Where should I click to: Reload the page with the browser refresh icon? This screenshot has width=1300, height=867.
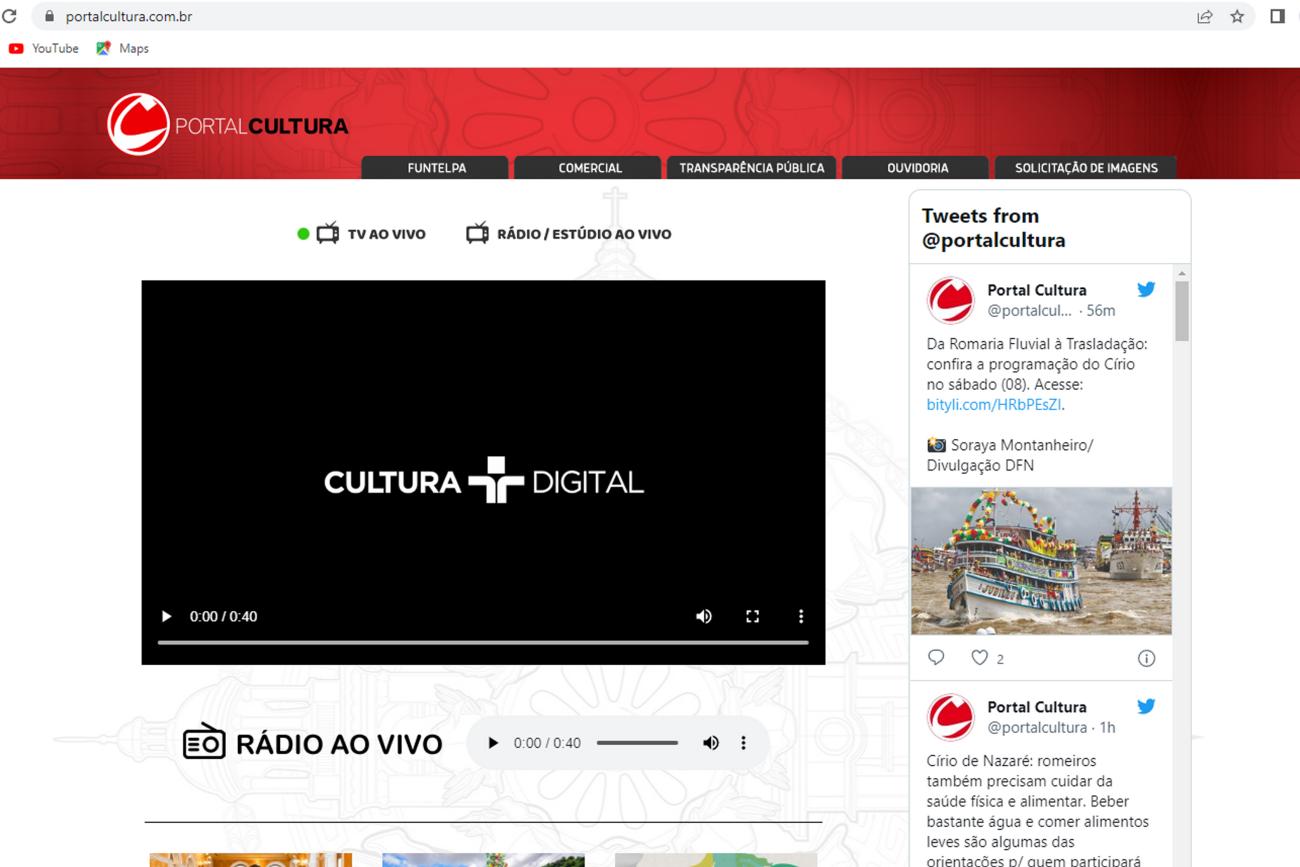pos(10,16)
